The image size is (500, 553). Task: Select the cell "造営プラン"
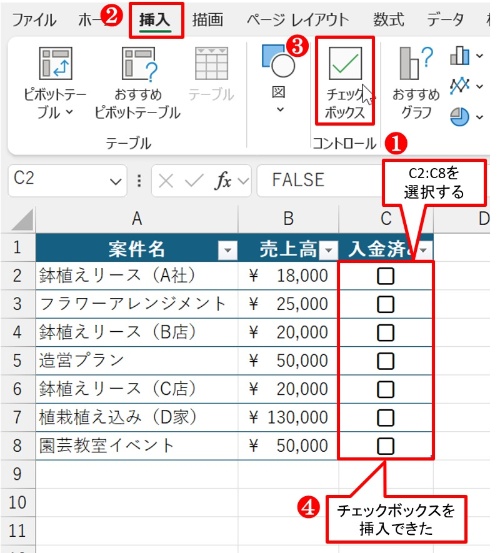(137, 361)
